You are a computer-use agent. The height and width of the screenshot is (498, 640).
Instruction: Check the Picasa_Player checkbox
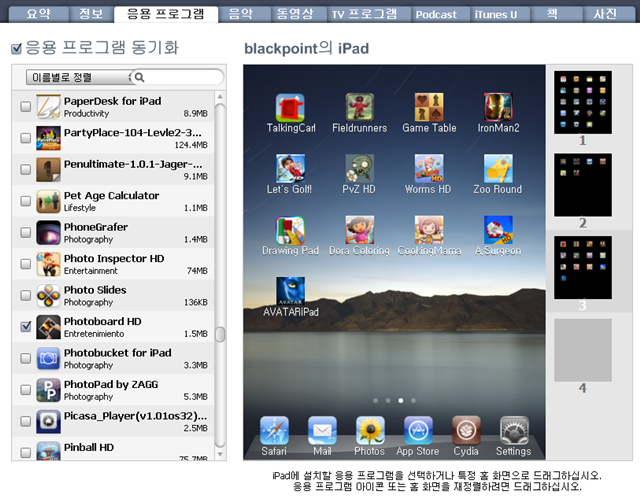click(25, 421)
